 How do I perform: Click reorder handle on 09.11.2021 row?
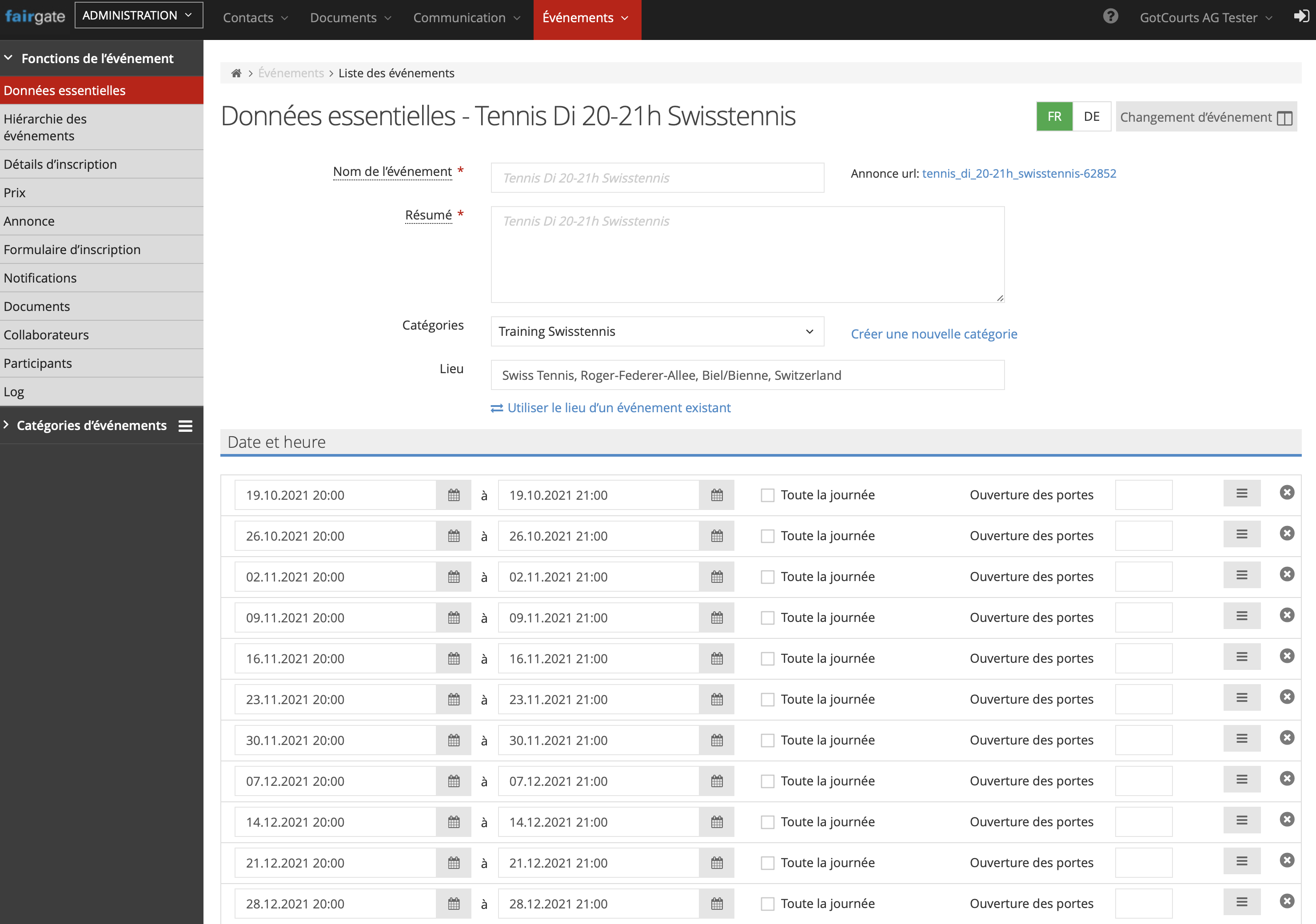1241,616
